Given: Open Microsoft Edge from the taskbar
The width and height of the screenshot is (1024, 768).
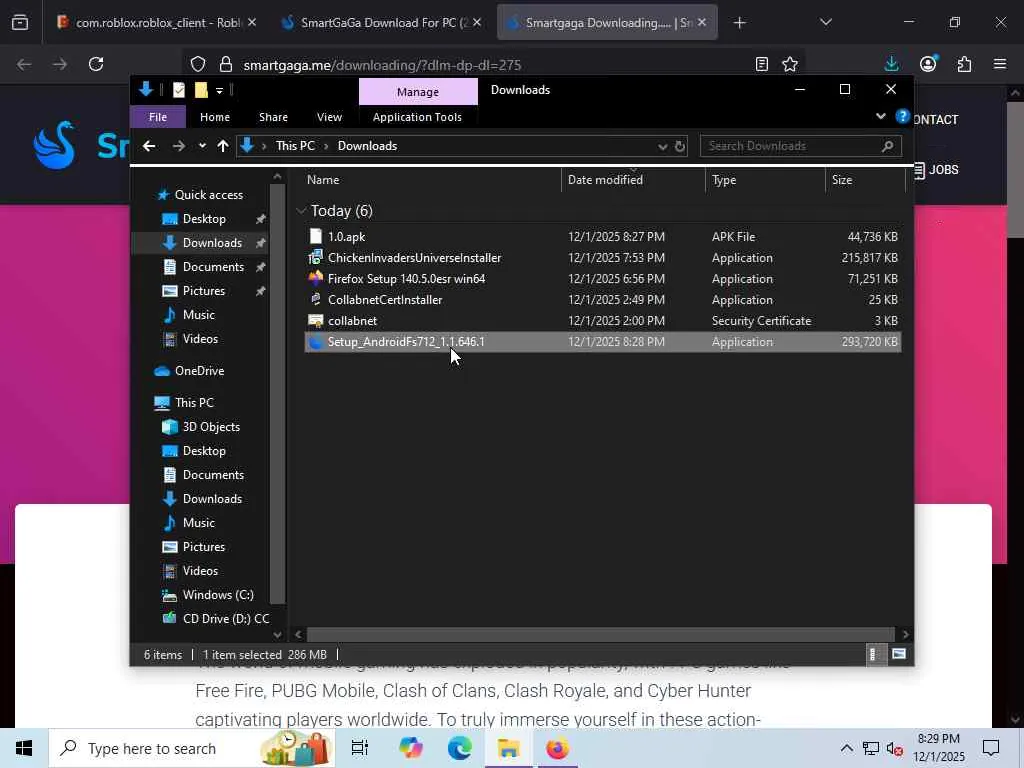Looking at the screenshot, I should 460,748.
